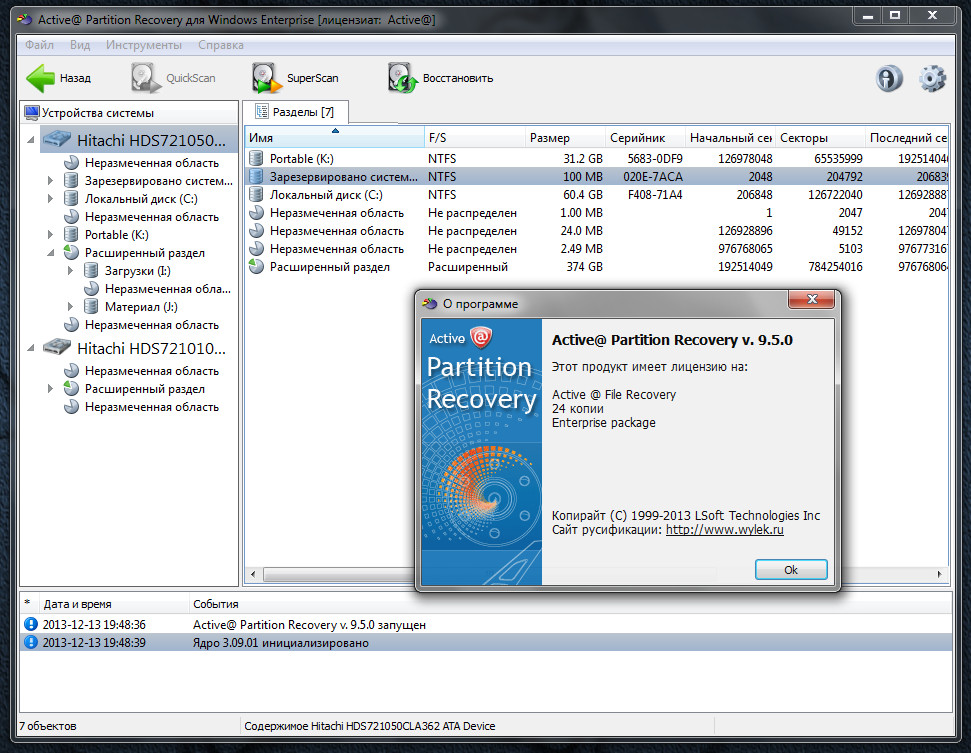
Task: Click horizontal scrollbar right arrow
Action: tap(940, 575)
